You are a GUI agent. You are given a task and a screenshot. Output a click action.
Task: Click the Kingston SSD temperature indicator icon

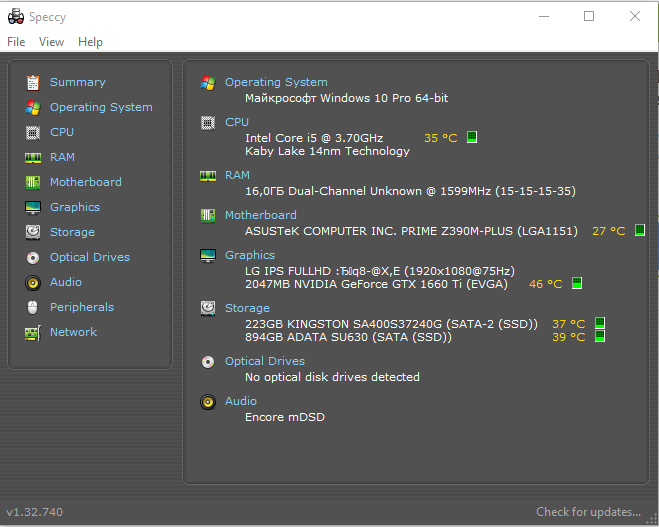click(x=600, y=323)
